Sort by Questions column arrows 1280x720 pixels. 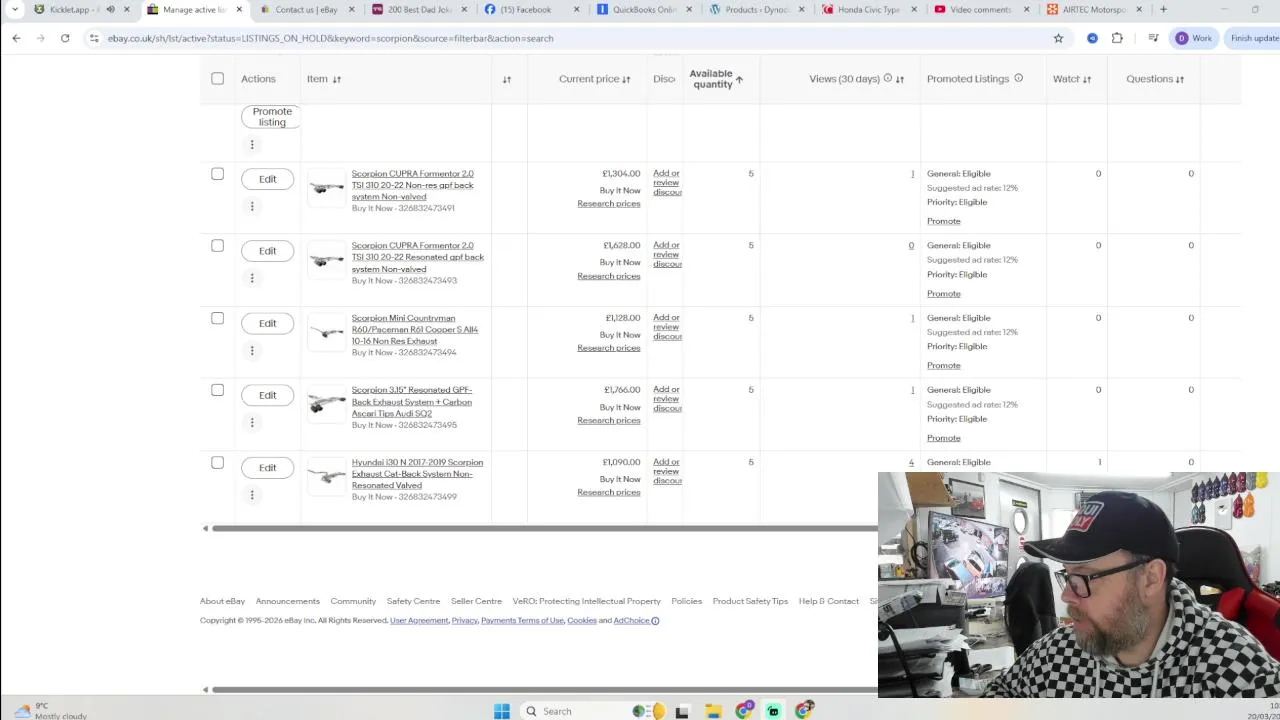click(x=1180, y=79)
